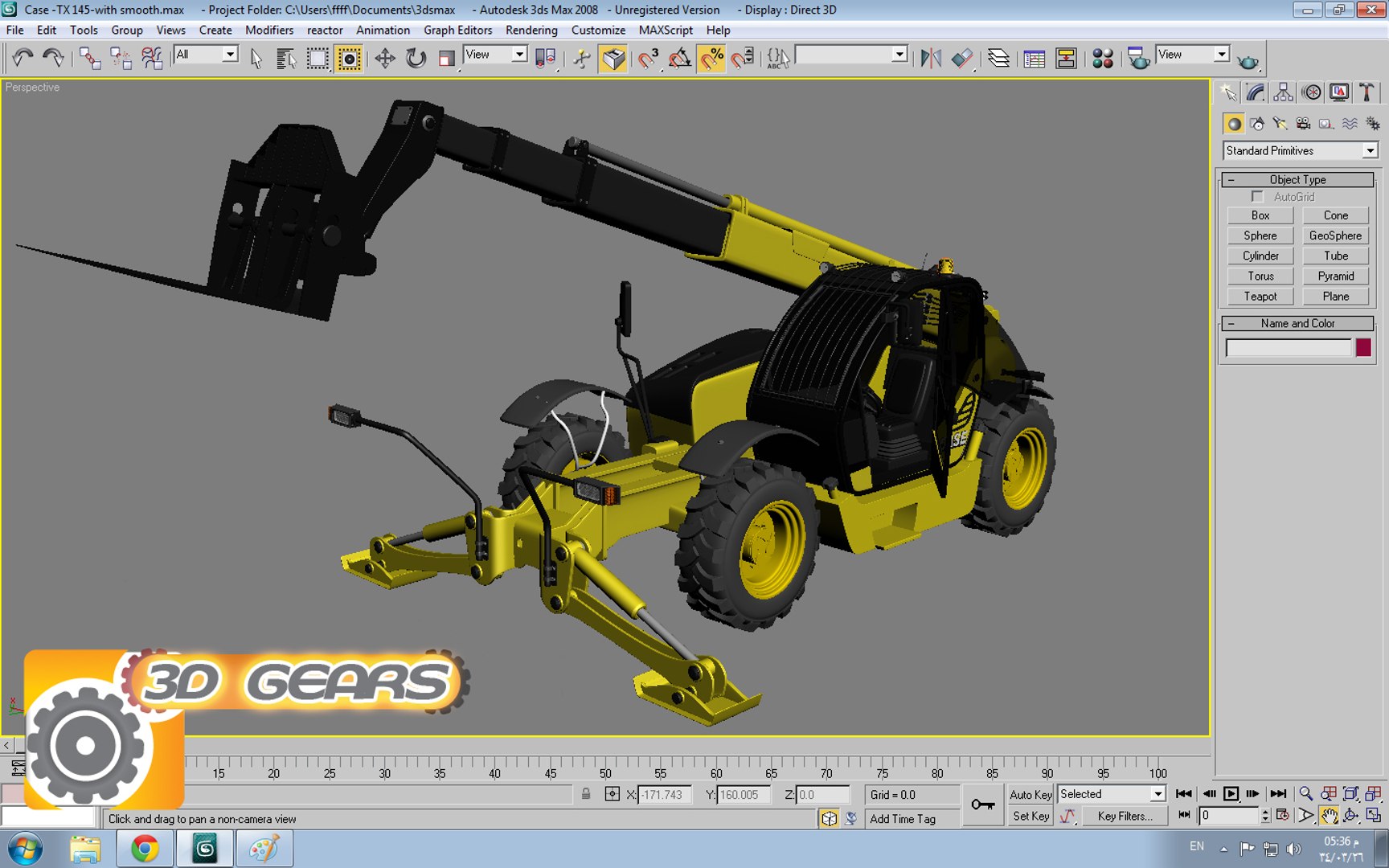Screen dimensions: 1389x868
Task: Open the Standard Primitives category dropdown
Action: (x=1370, y=151)
